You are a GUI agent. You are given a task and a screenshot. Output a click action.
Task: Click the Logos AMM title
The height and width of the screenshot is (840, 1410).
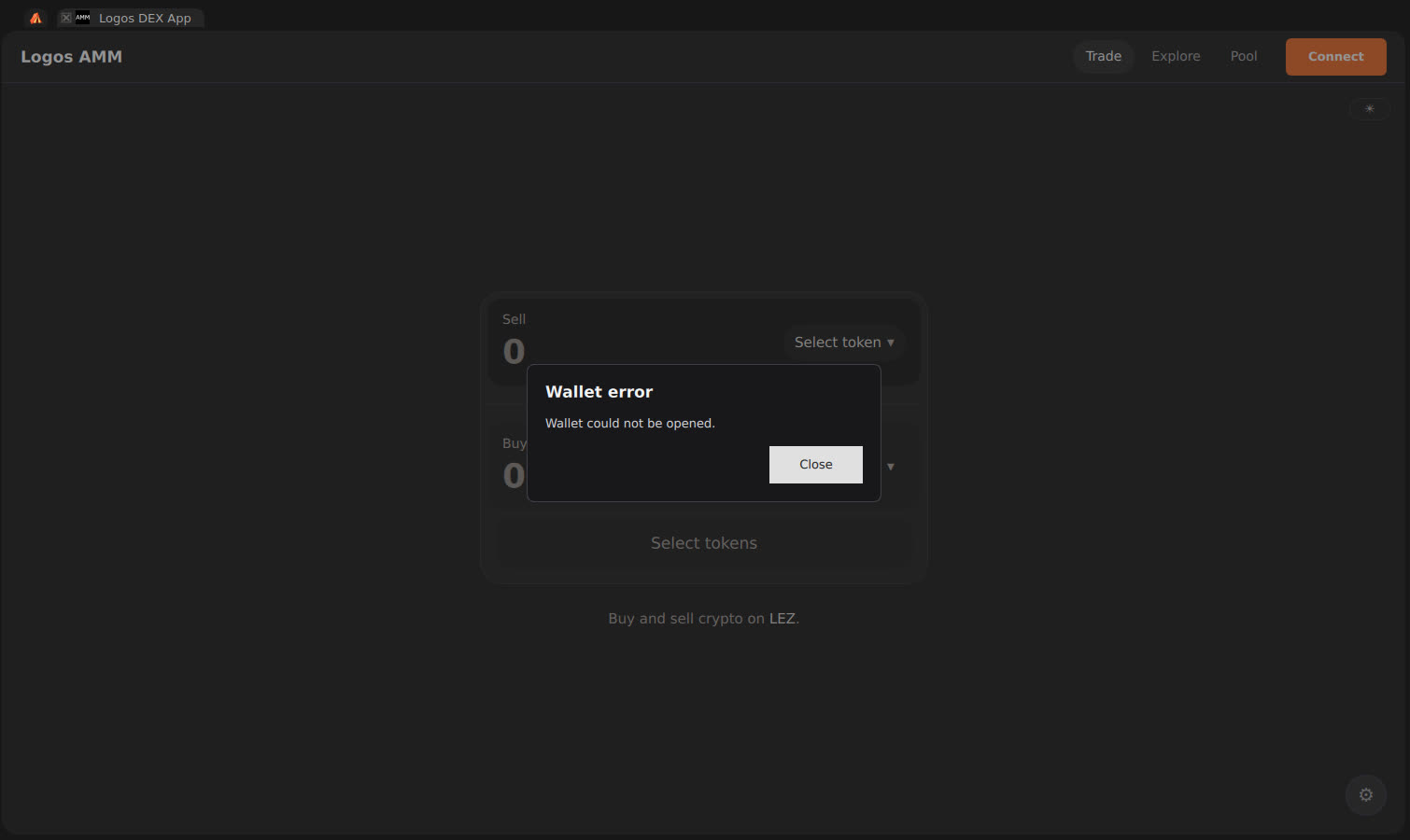(x=71, y=57)
